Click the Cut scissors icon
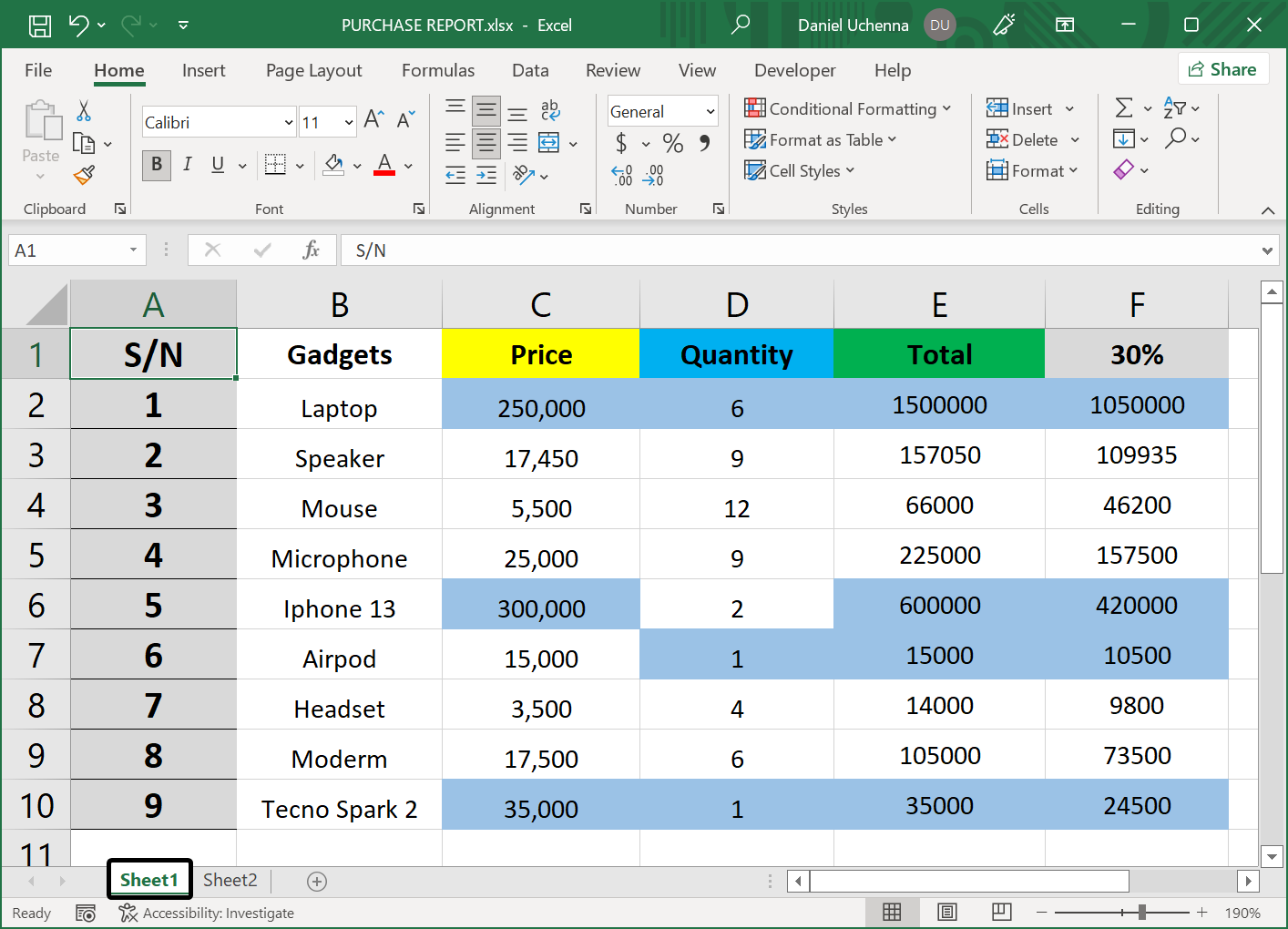This screenshot has height=929, width=1288. coord(85,109)
